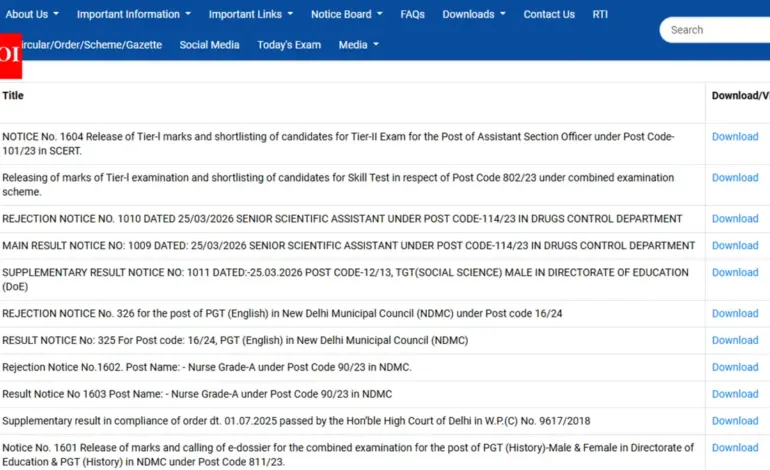Image resolution: width=770 pixels, height=470 pixels.
Task: Download Notice No. 1604 Tier-I marks
Action: coord(735,137)
